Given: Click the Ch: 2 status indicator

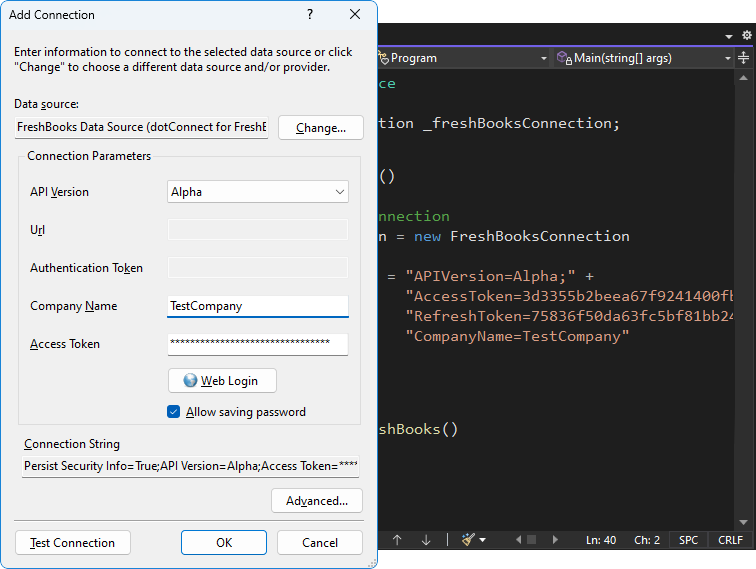Looking at the screenshot, I should (647, 540).
